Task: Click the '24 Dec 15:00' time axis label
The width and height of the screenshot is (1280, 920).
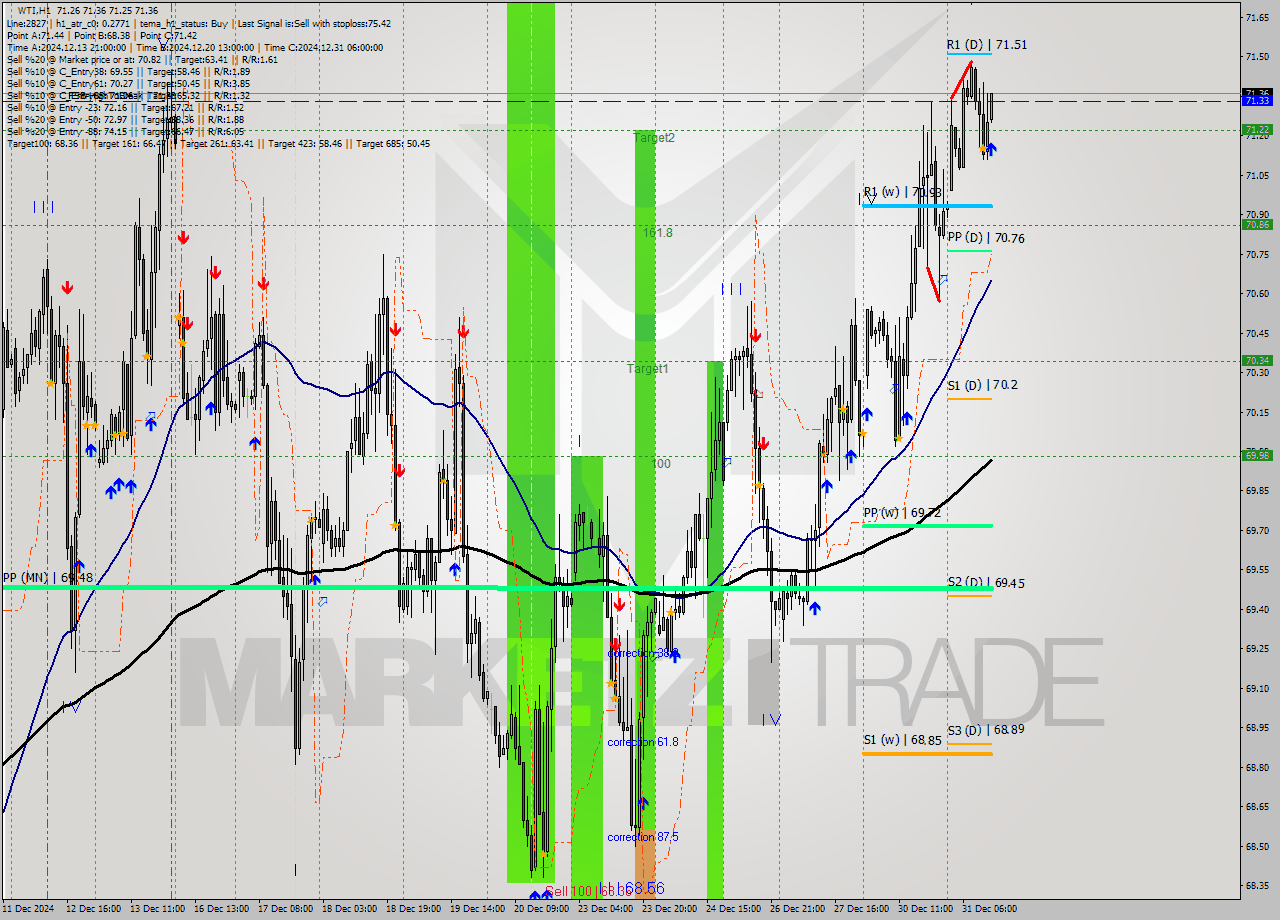Action: (x=734, y=909)
